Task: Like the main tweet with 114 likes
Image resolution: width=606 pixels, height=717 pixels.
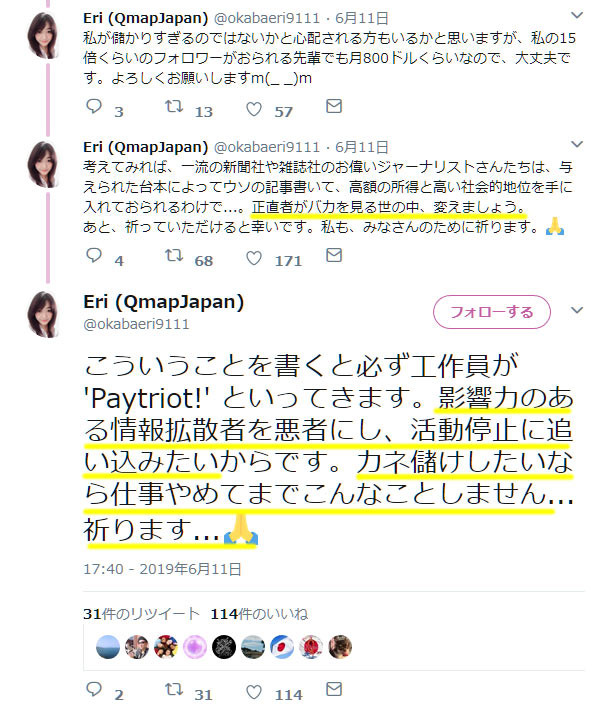Action: tap(254, 692)
